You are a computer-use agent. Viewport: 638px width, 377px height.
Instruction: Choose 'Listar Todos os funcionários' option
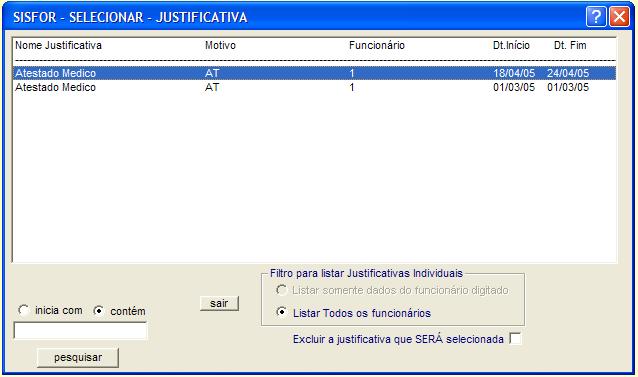[x=281, y=312]
